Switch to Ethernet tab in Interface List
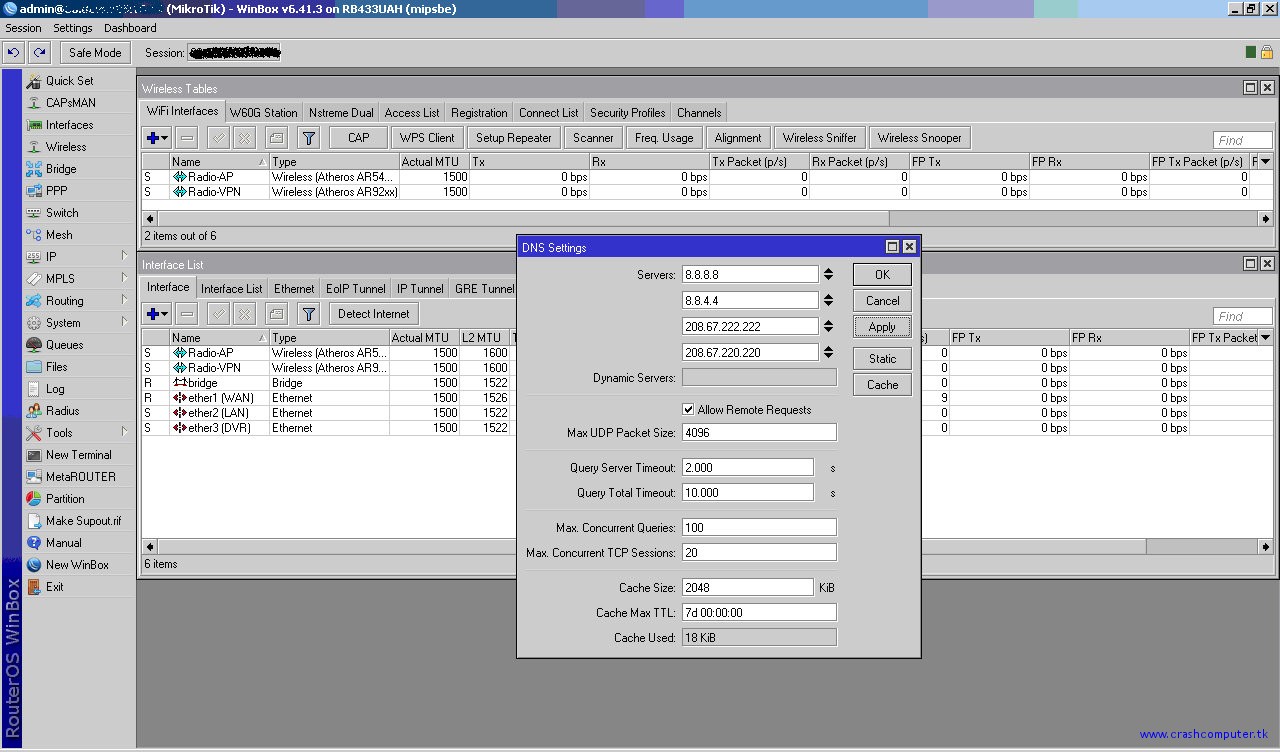This screenshot has width=1280, height=752. 294,289
